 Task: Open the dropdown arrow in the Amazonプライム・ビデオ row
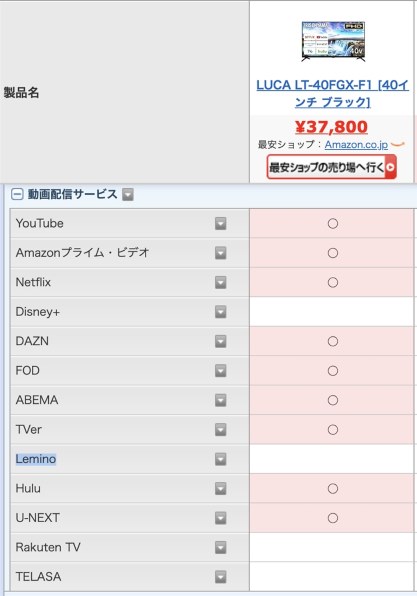tap(220, 253)
